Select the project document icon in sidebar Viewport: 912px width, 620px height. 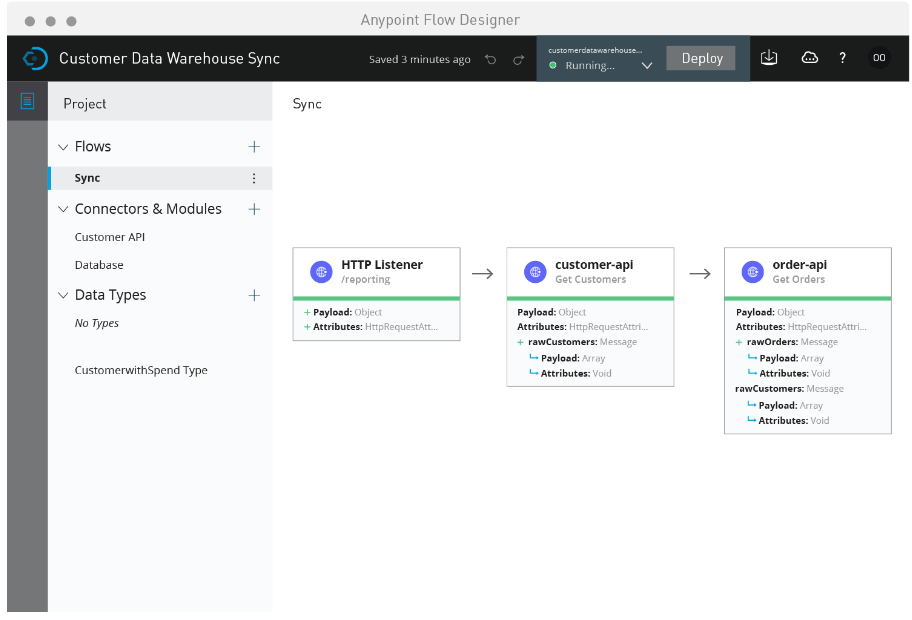[27, 101]
